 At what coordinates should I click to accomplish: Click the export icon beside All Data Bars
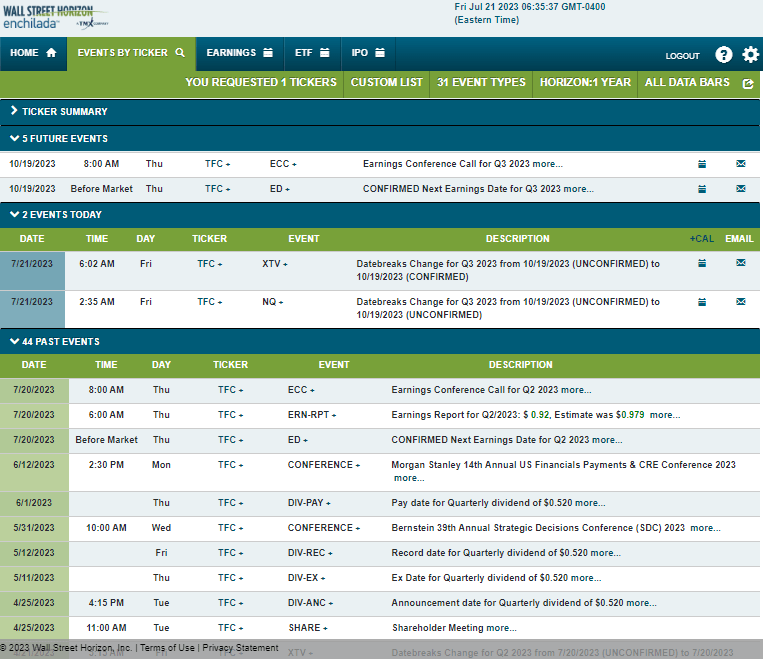tap(748, 84)
